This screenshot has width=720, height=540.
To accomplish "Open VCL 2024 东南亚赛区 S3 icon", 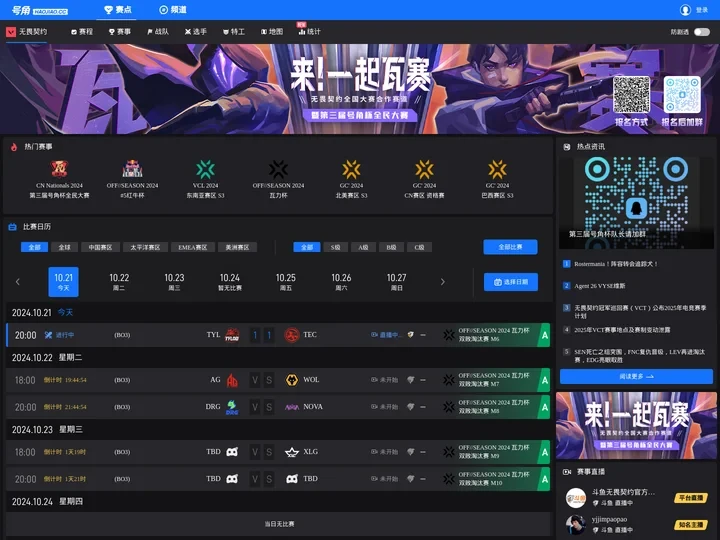I will (205, 169).
